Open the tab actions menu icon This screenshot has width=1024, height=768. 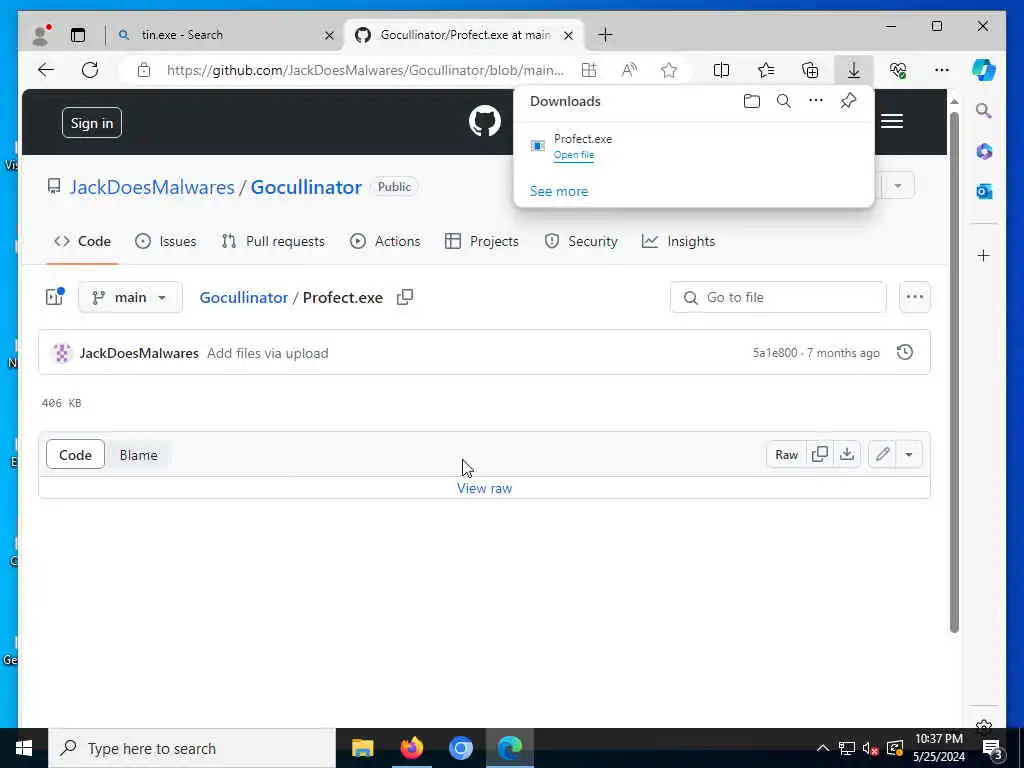78,35
